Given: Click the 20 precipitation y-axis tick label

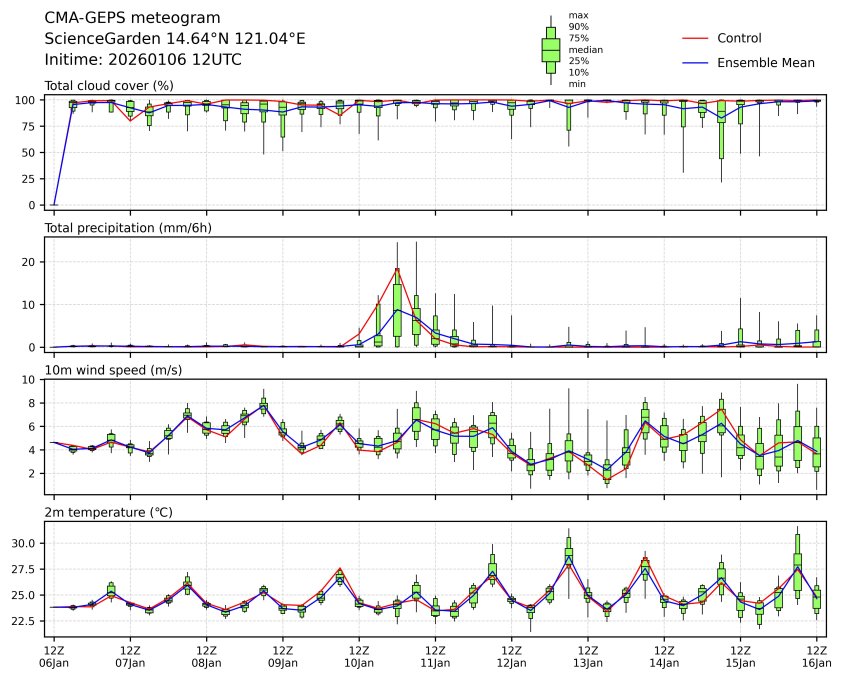Looking at the screenshot, I should (30, 262).
